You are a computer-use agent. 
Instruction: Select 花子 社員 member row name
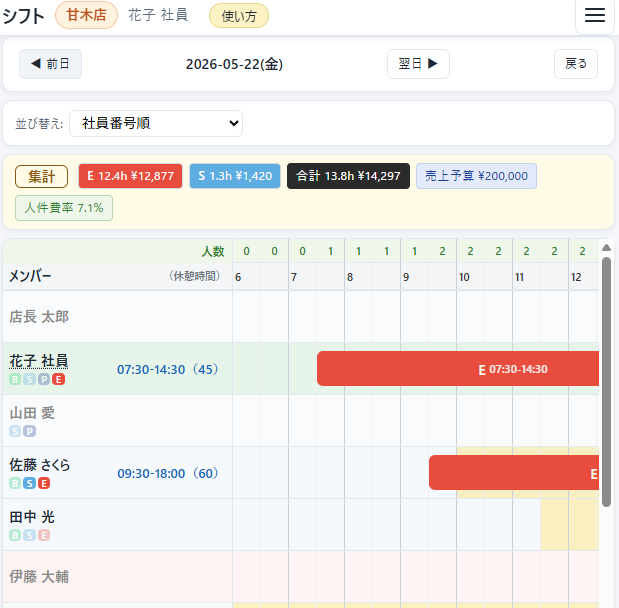pos(39,361)
